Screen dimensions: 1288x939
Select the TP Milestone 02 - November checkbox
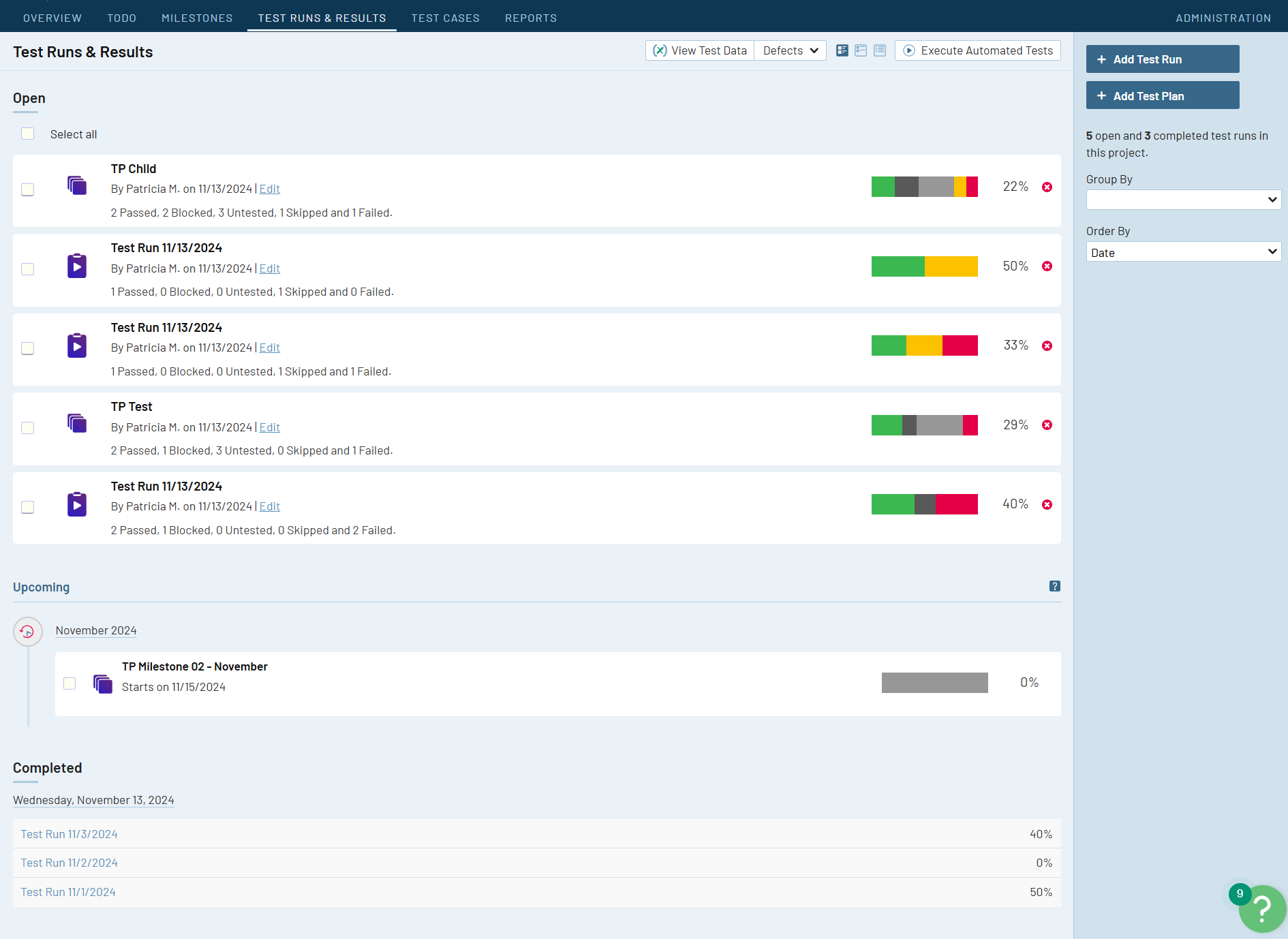[70, 683]
